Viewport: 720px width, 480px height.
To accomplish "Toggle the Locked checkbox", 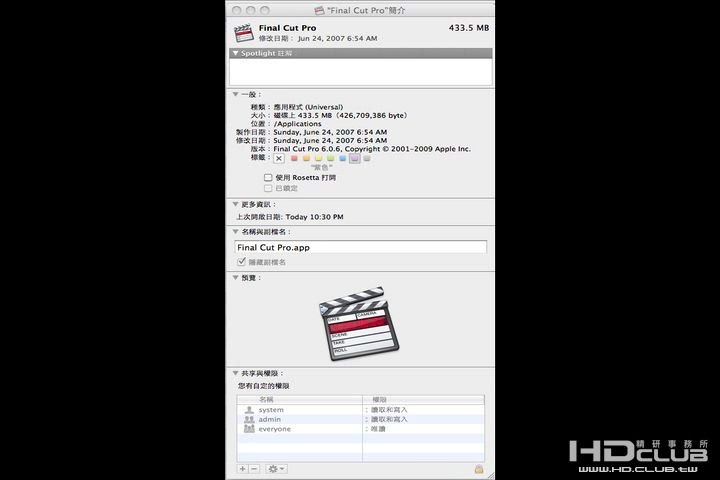I will click(268, 188).
